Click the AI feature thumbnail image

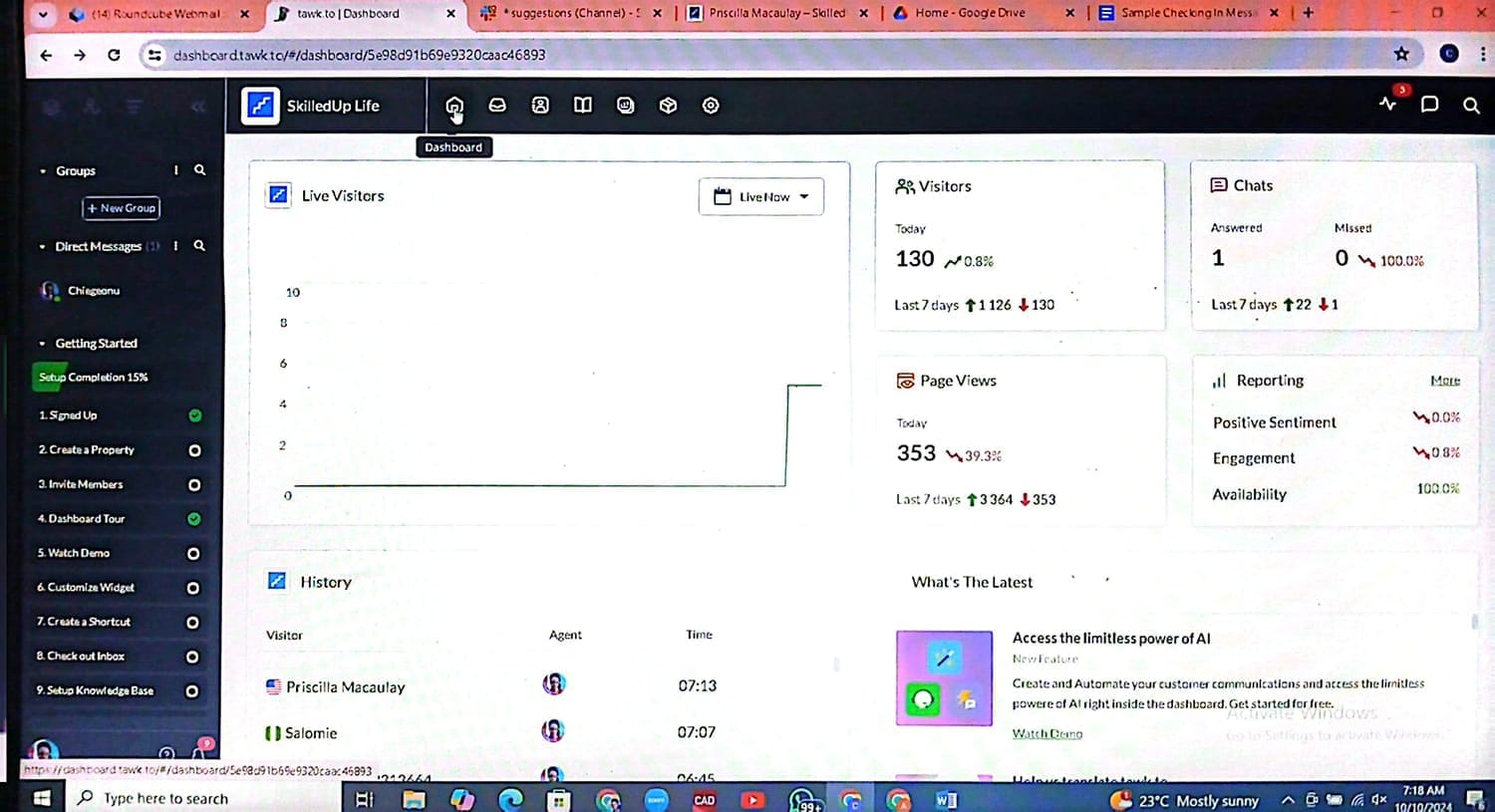[944, 677]
